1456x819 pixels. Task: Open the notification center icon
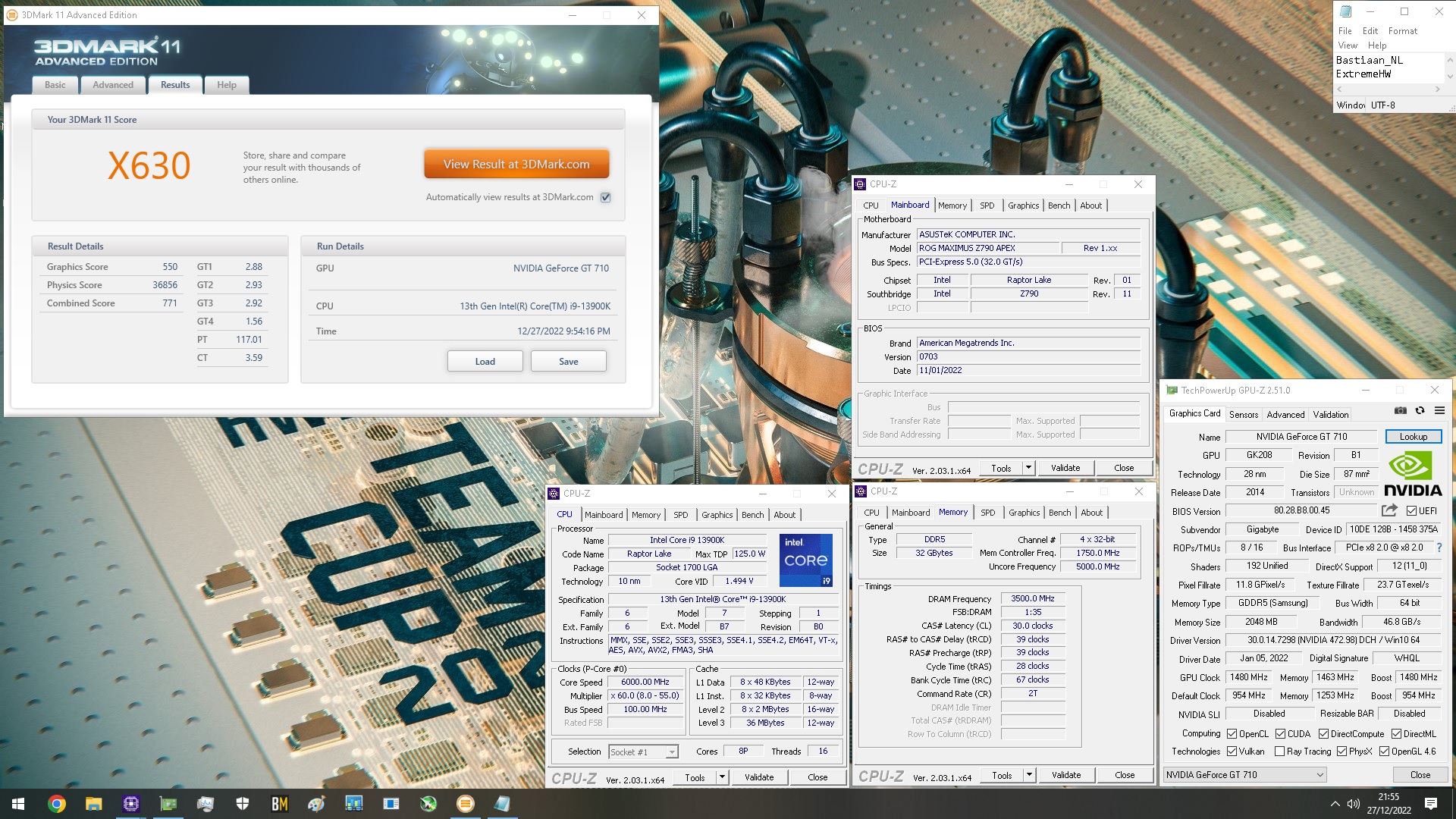1431,804
